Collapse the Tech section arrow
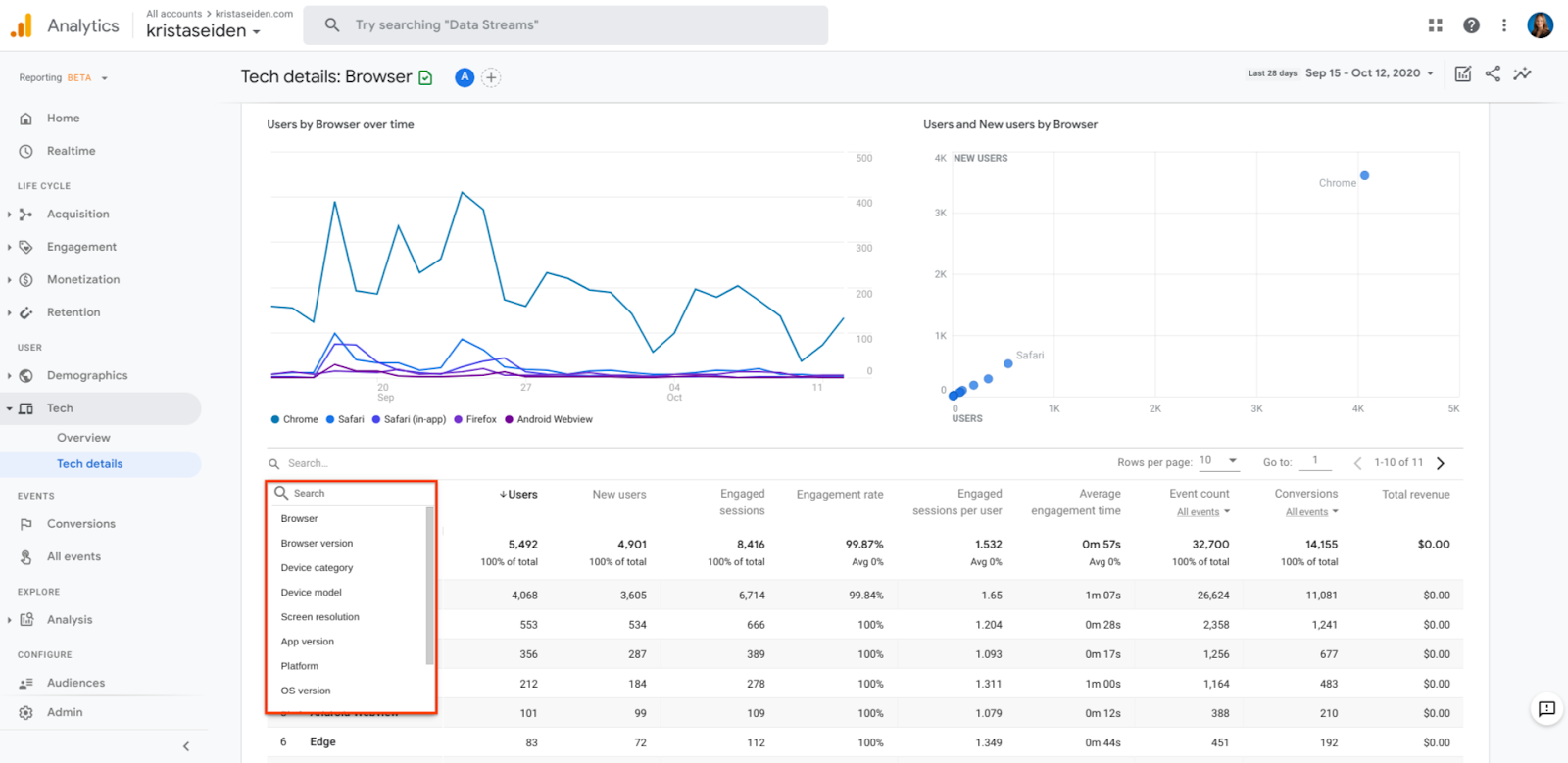The width and height of the screenshot is (1568, 763). 9,408
